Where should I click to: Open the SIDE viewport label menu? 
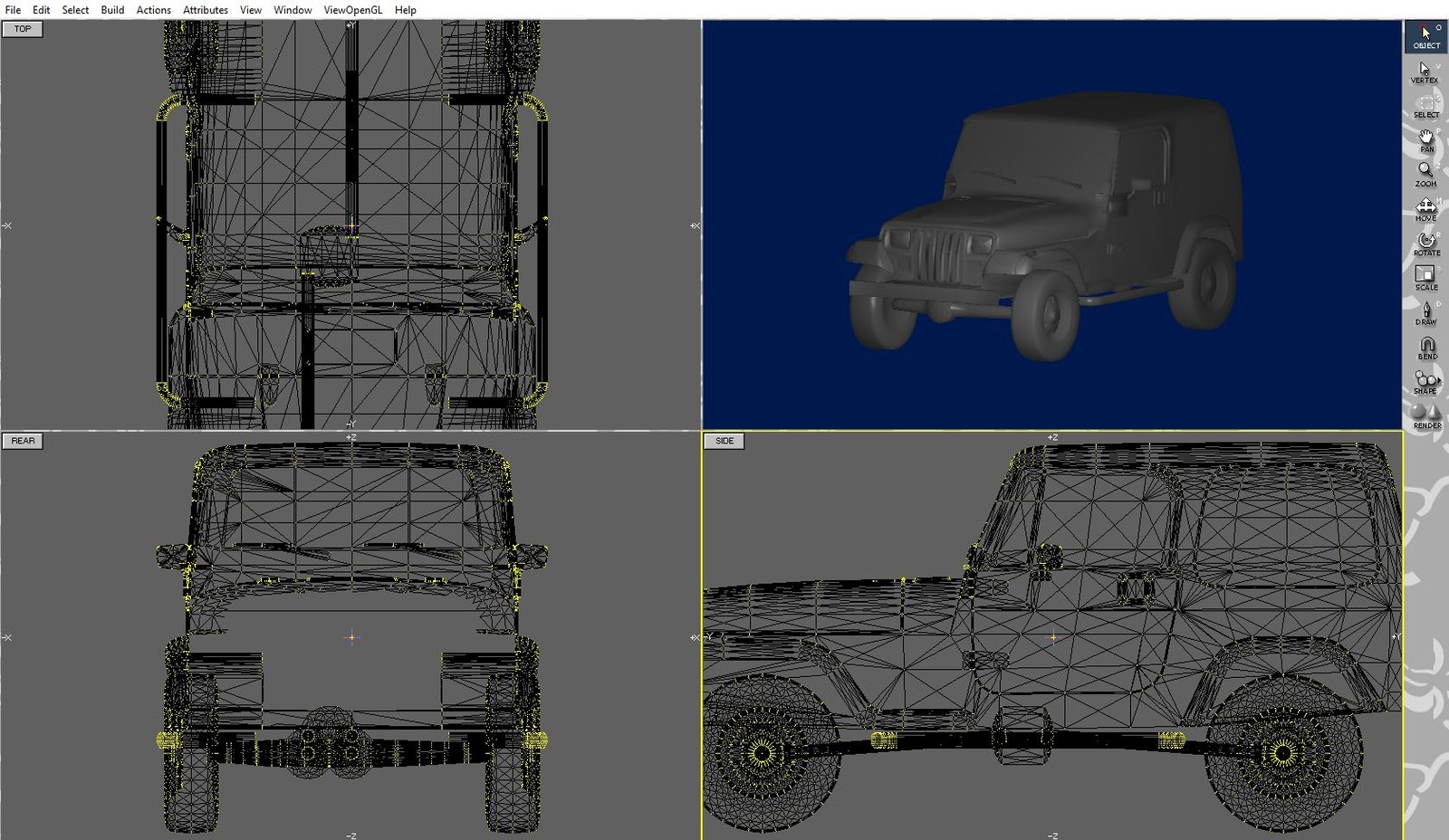[x=724, y=441]
